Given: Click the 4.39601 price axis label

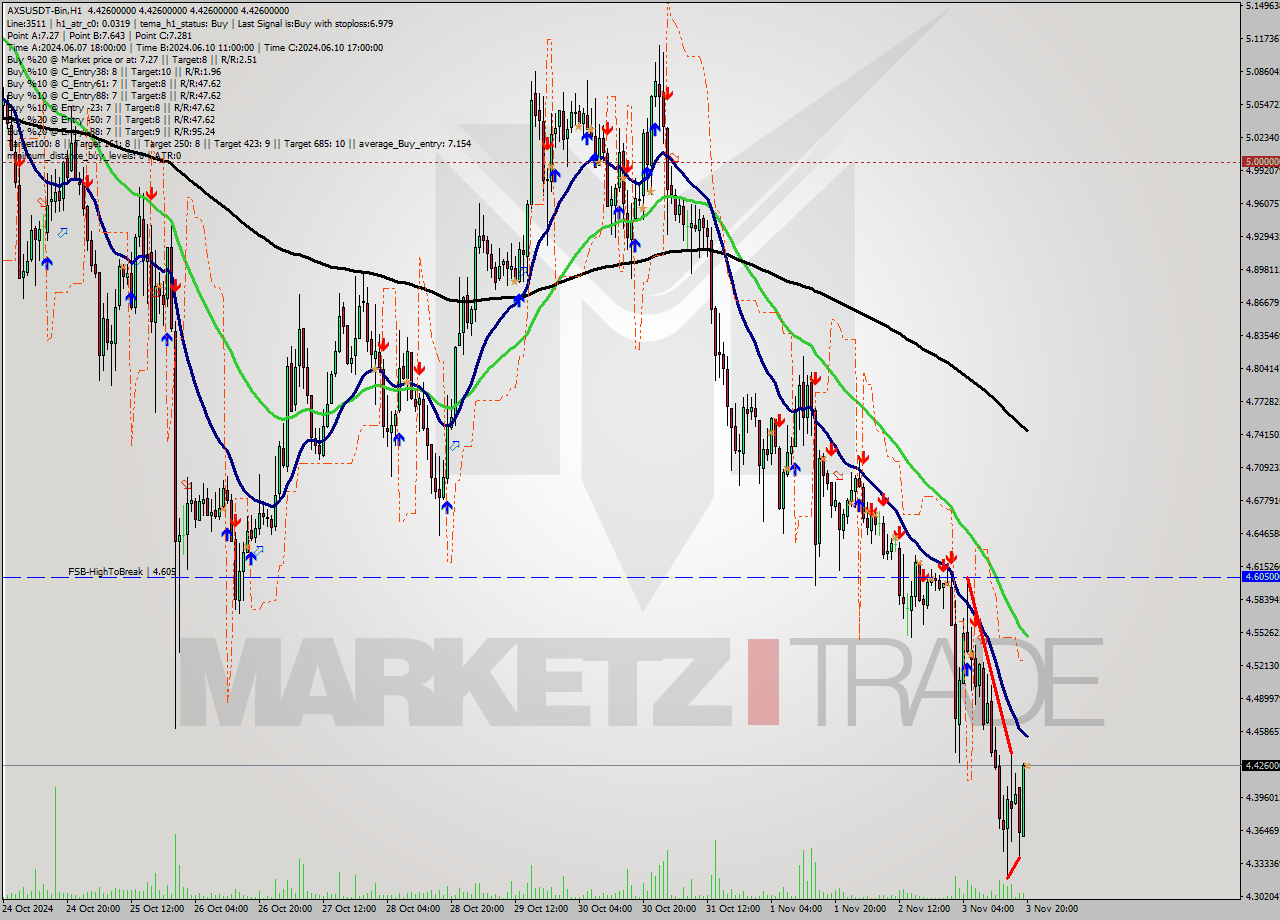Looking at the screenshot, I should (x=1262, y=798).
